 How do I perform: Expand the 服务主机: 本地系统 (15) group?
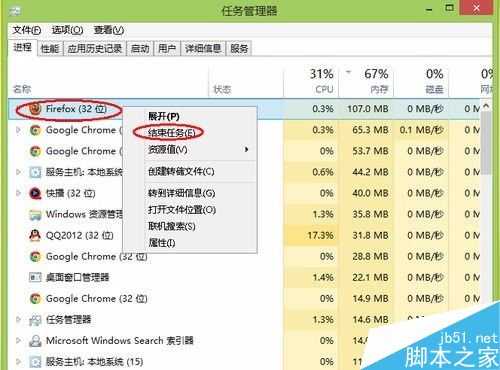pos(18,362)
